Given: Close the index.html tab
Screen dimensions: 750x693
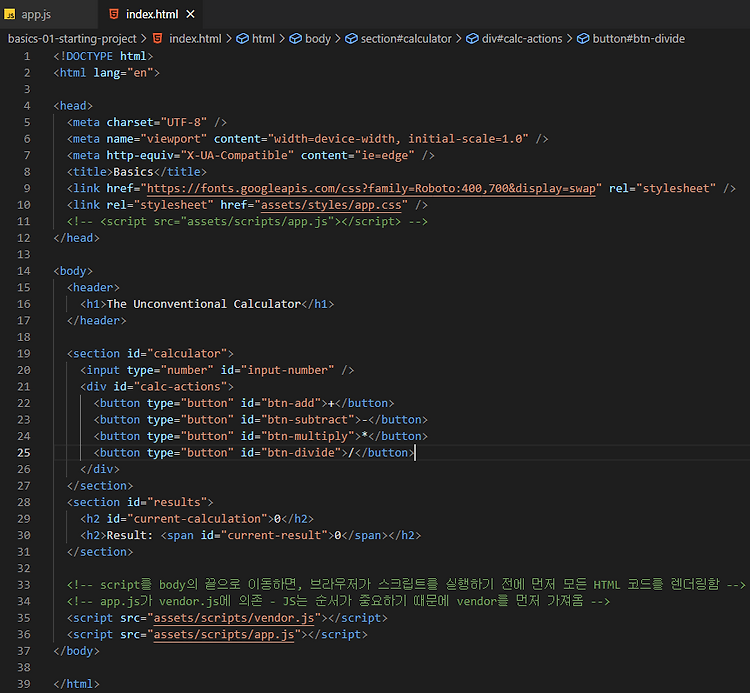Looking at the screenshot, I should coord(190,14).
